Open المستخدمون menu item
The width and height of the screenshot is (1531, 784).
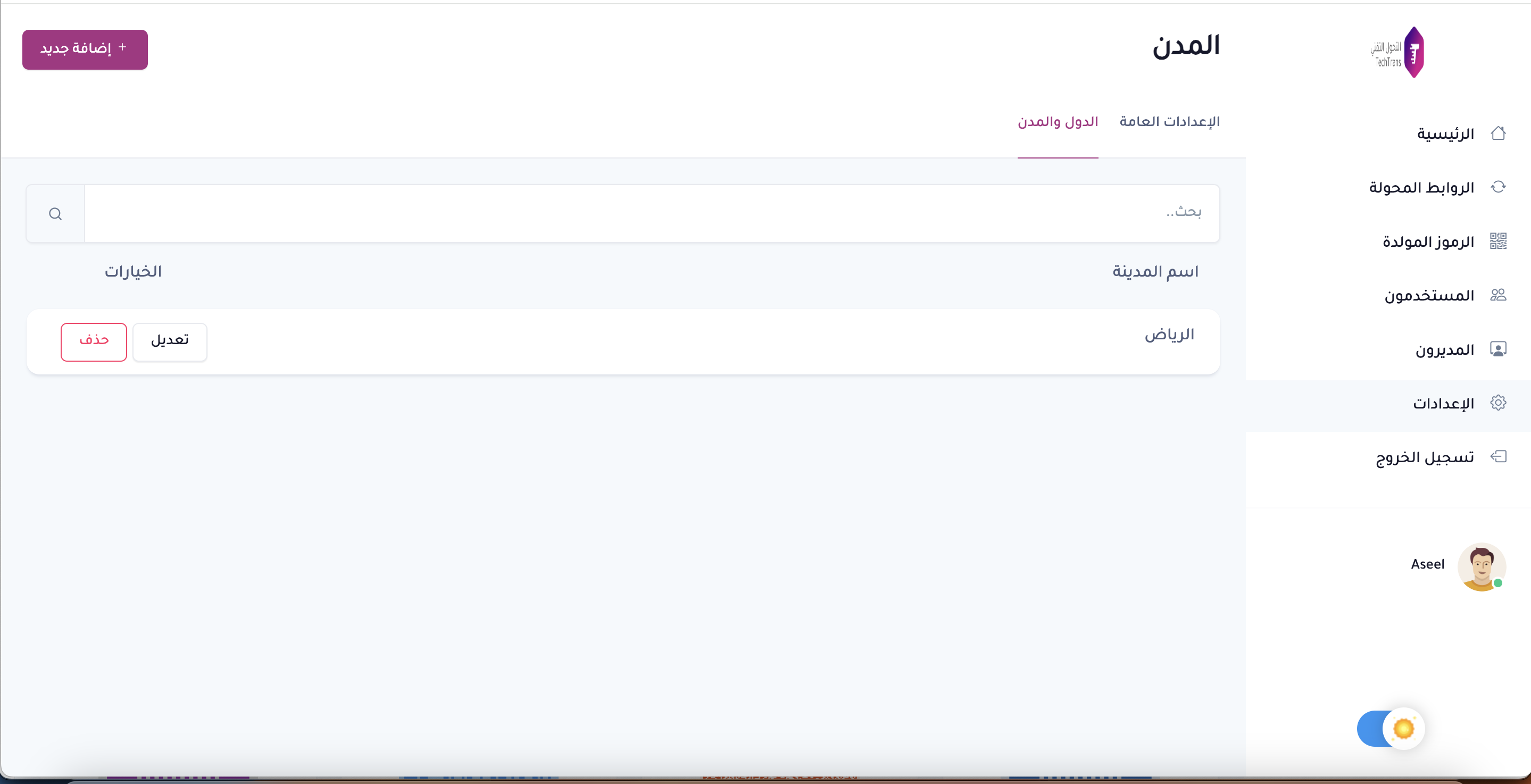(1429, 295)
